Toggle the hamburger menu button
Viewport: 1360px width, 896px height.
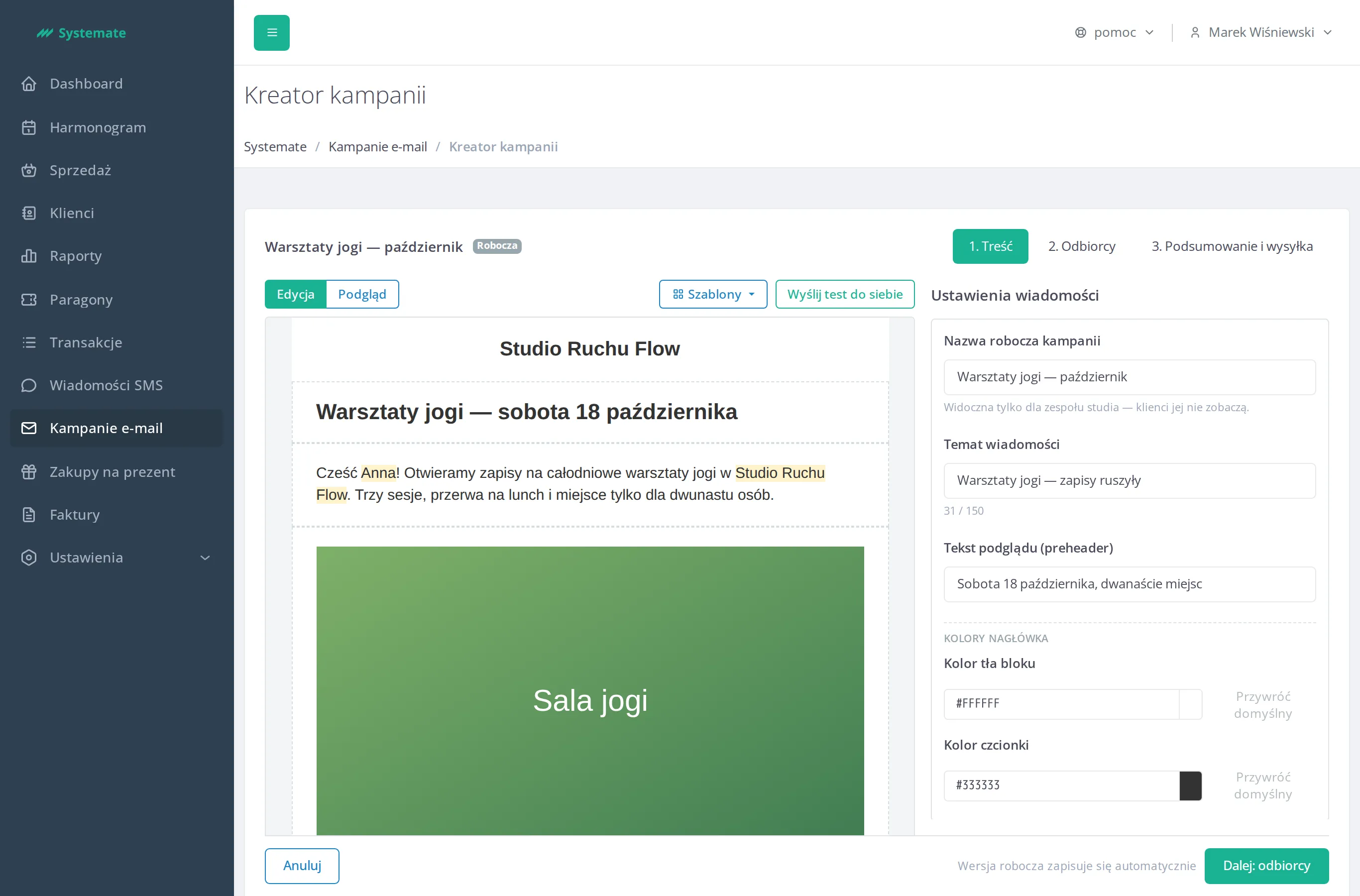[272, 32]
